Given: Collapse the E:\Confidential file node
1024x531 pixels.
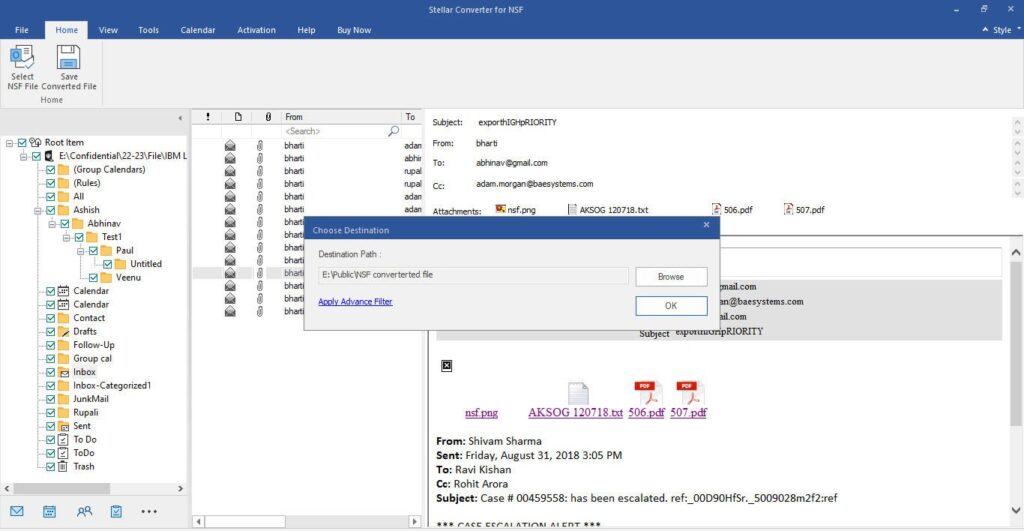Looking at the screenshot, I should [x=24, y=156].
